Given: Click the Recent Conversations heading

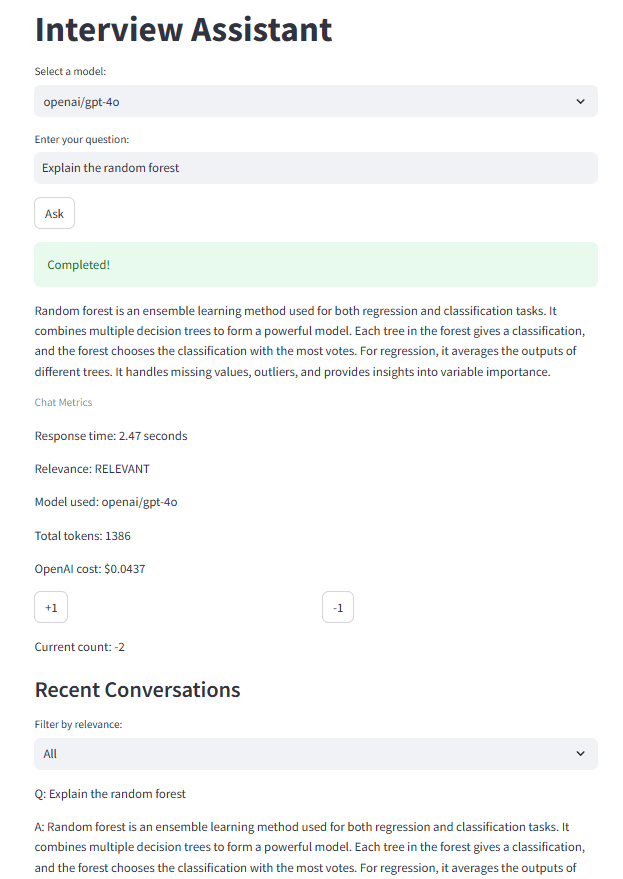Looking at the screenshot, I should pyautogui.click(x=137, y=690).
